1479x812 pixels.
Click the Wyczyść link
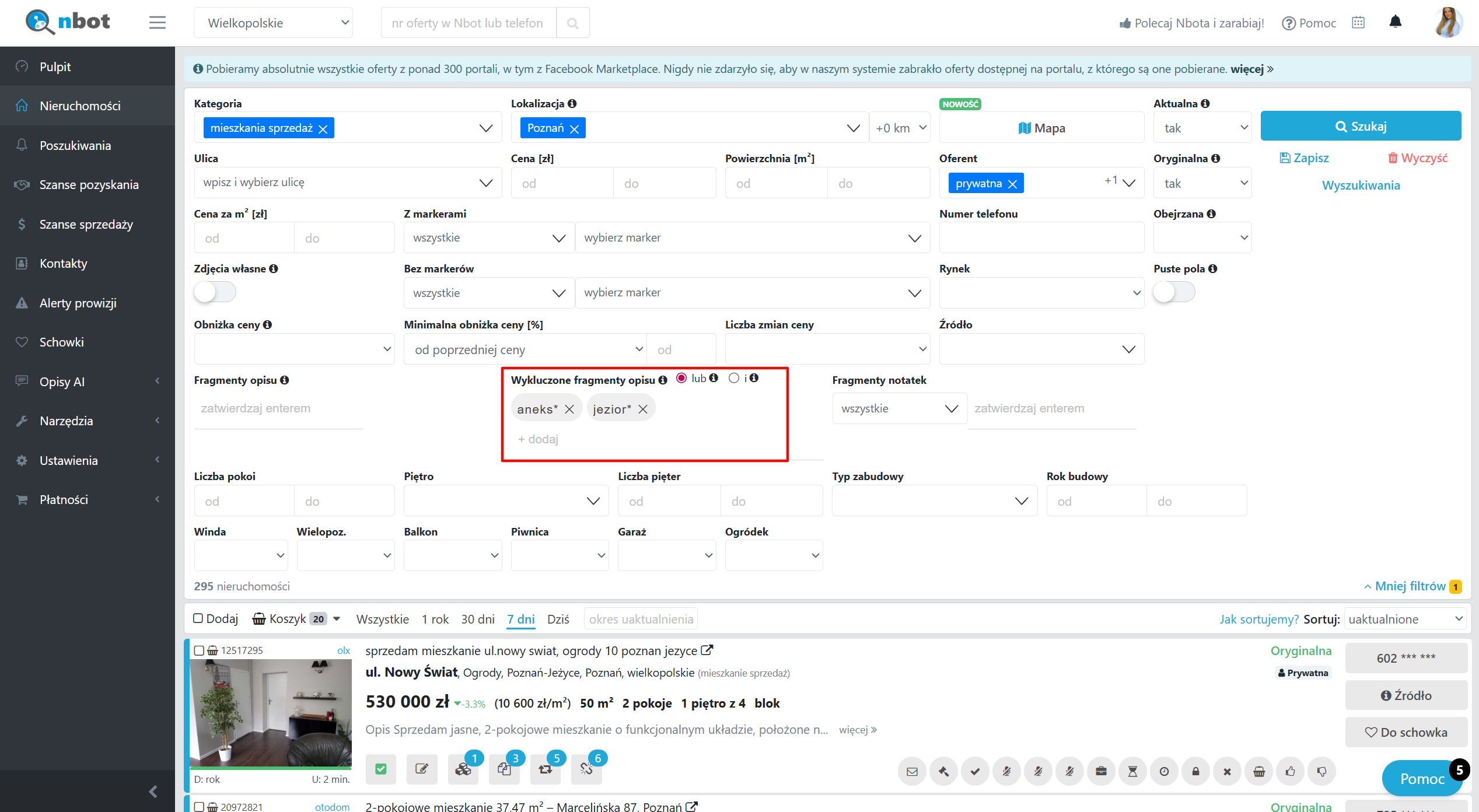tap(1417, 158)
